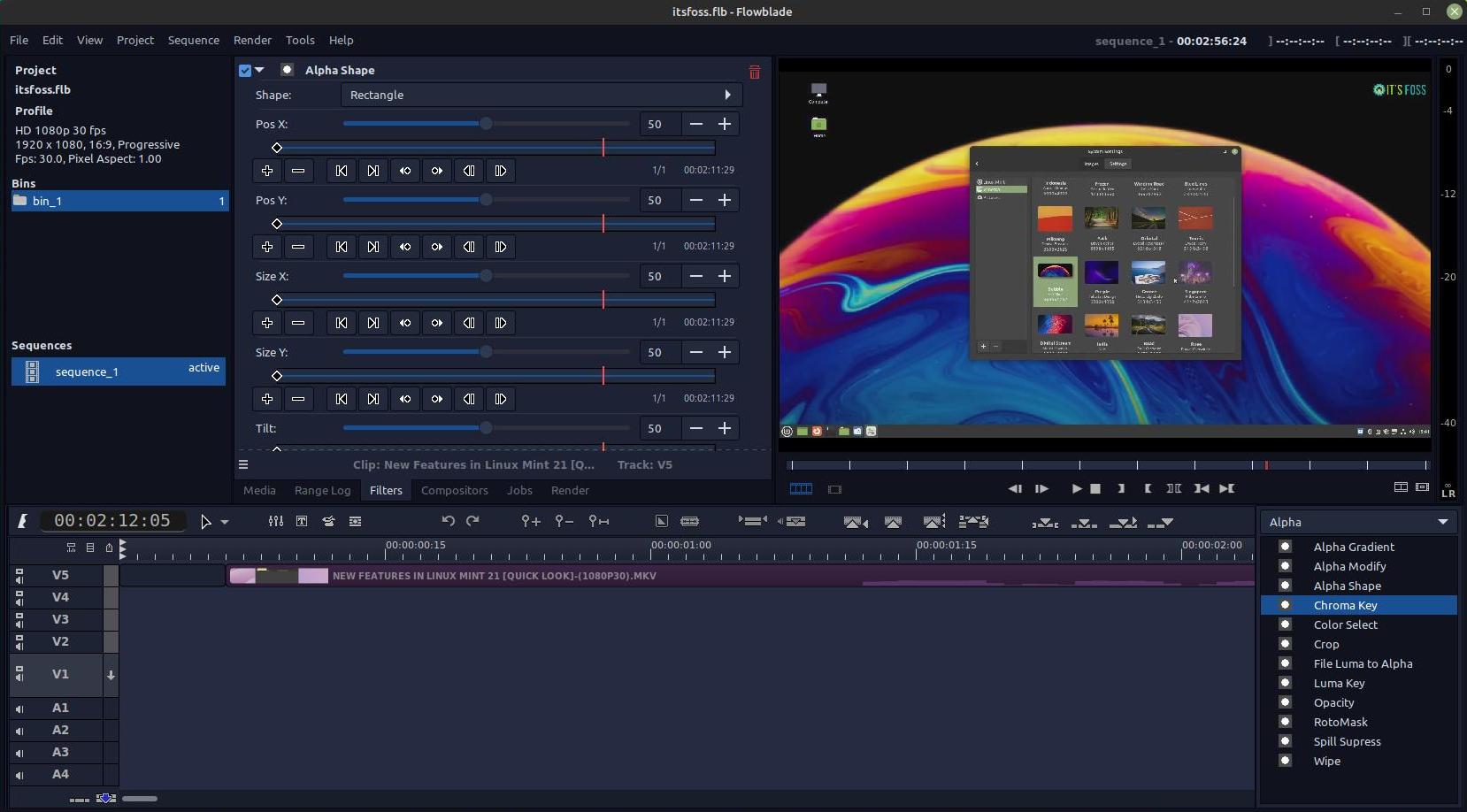
Task: Add keyframe for Pos X
Action: coord(267,171)
